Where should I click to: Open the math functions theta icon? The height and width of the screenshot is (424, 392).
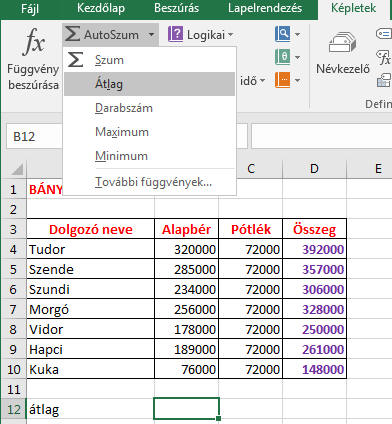pyautogui.click(x=282, y=57)
